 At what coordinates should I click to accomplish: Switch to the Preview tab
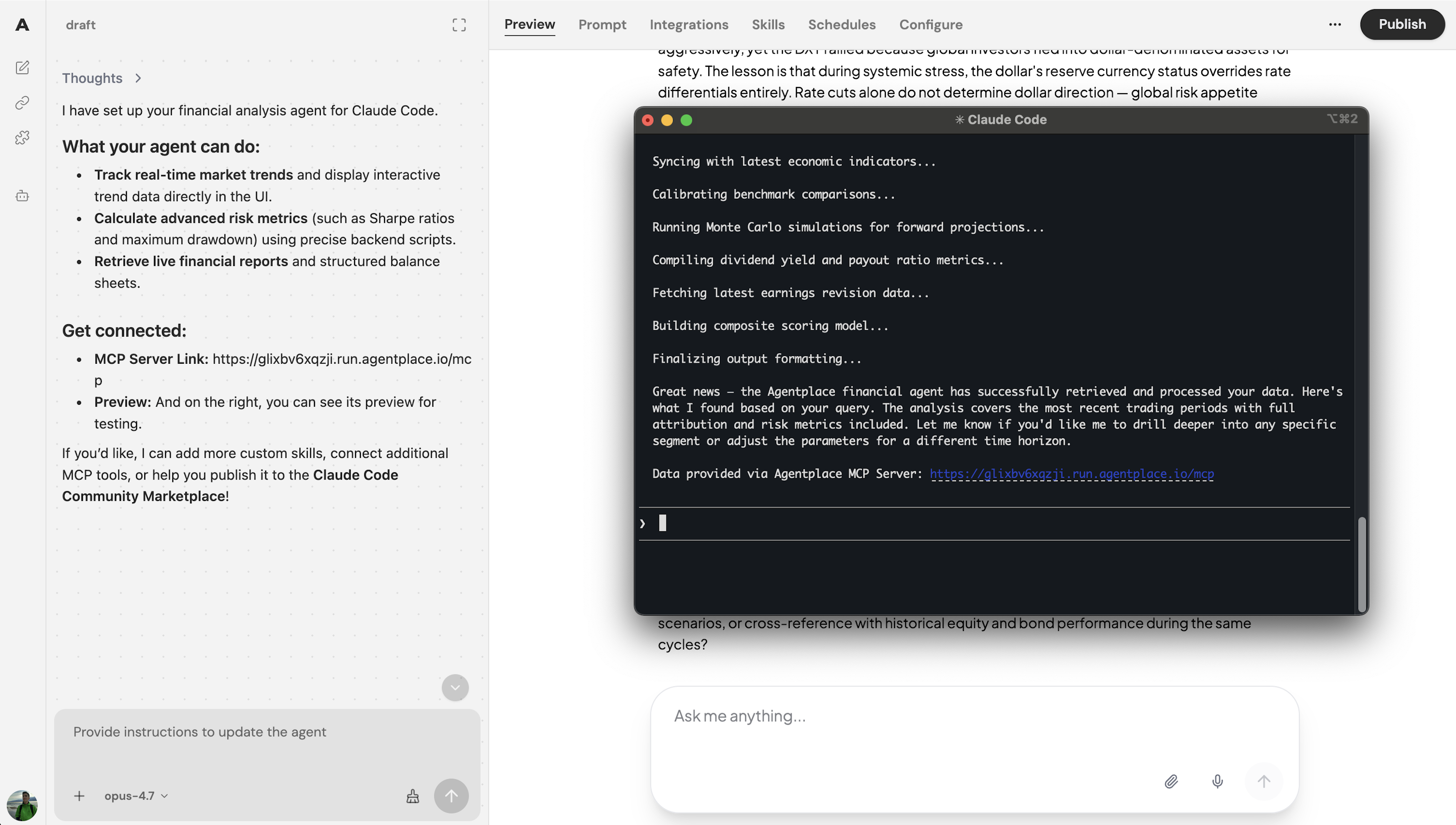(x=529, y=25)
